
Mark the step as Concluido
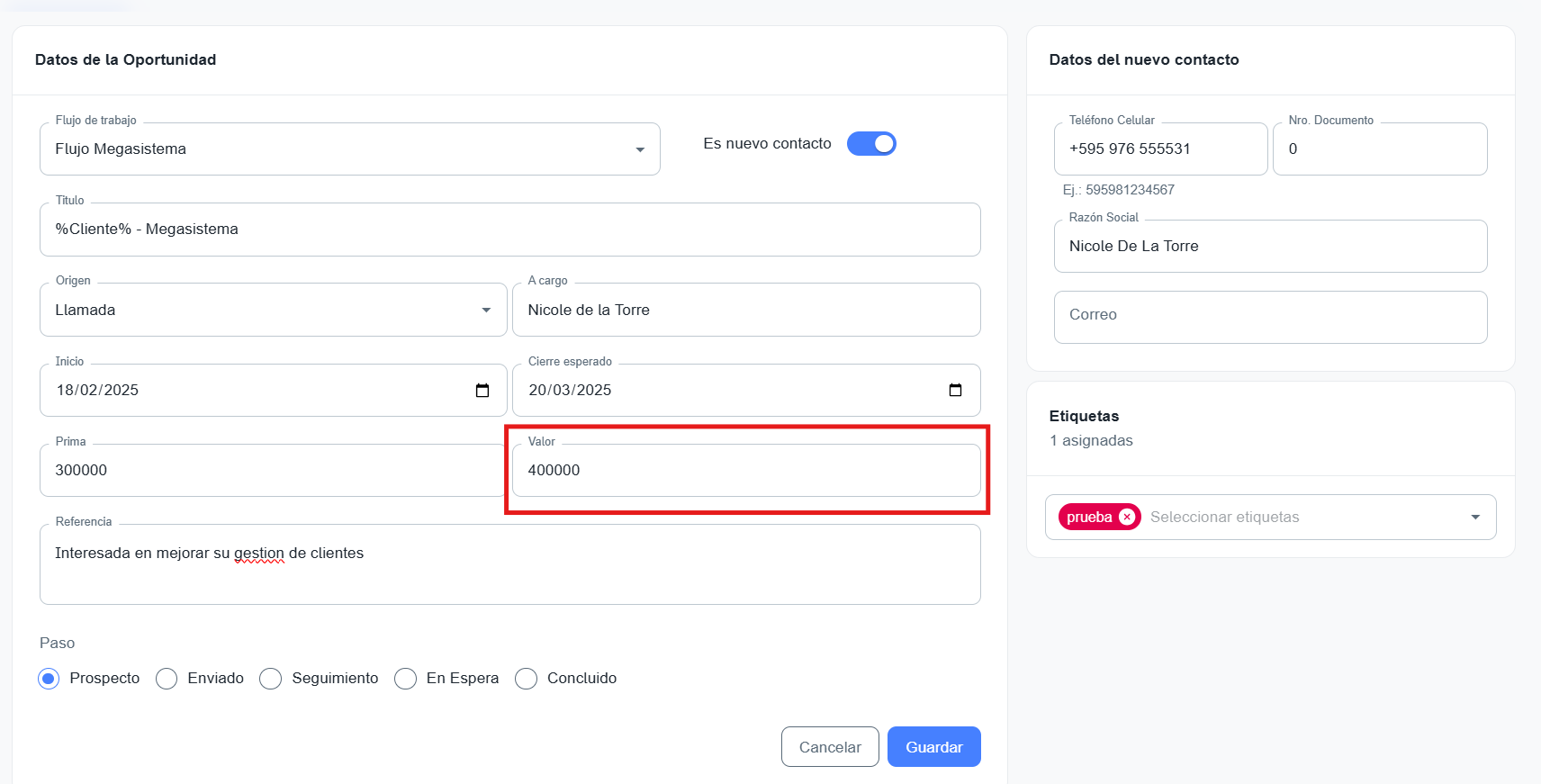coord(527,679)
